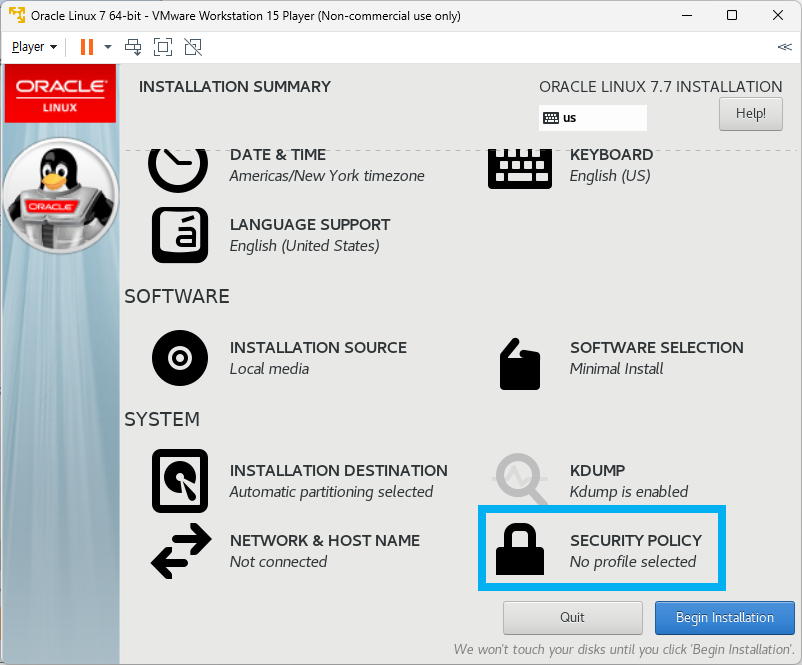
Task: Expand the power options dropdown arrow
Action: pyautogui.click(x=107, y=47)
